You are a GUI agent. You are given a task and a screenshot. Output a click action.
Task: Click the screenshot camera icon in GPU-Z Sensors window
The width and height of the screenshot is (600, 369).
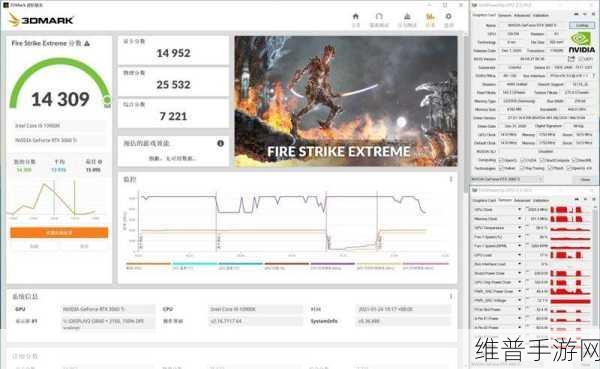(x=576, y=199)
